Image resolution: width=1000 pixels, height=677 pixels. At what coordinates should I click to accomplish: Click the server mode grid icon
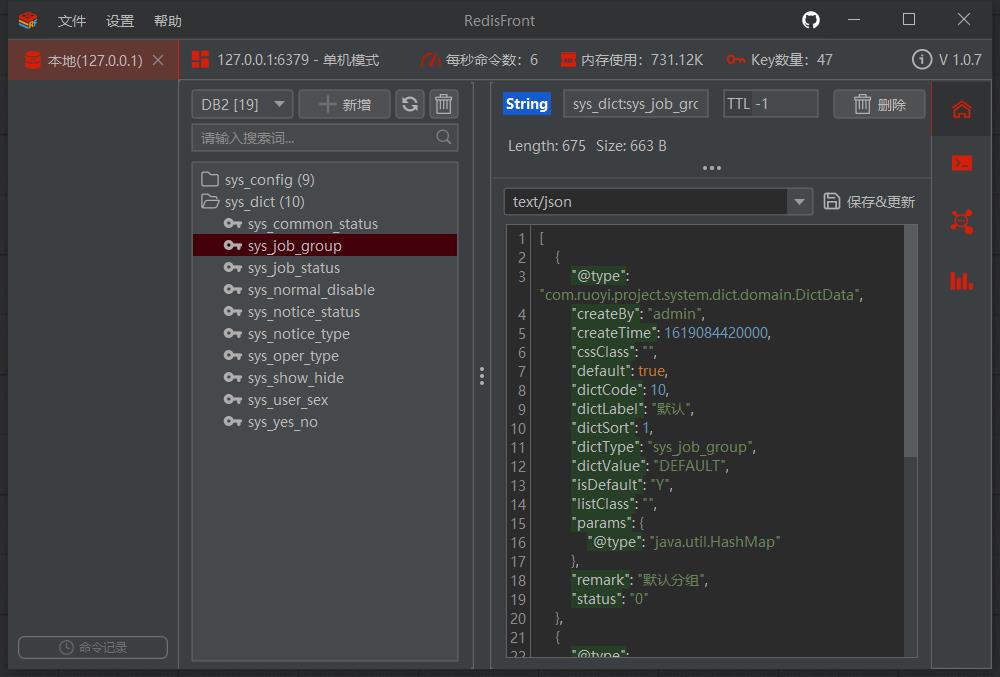(x=200, y=60)
